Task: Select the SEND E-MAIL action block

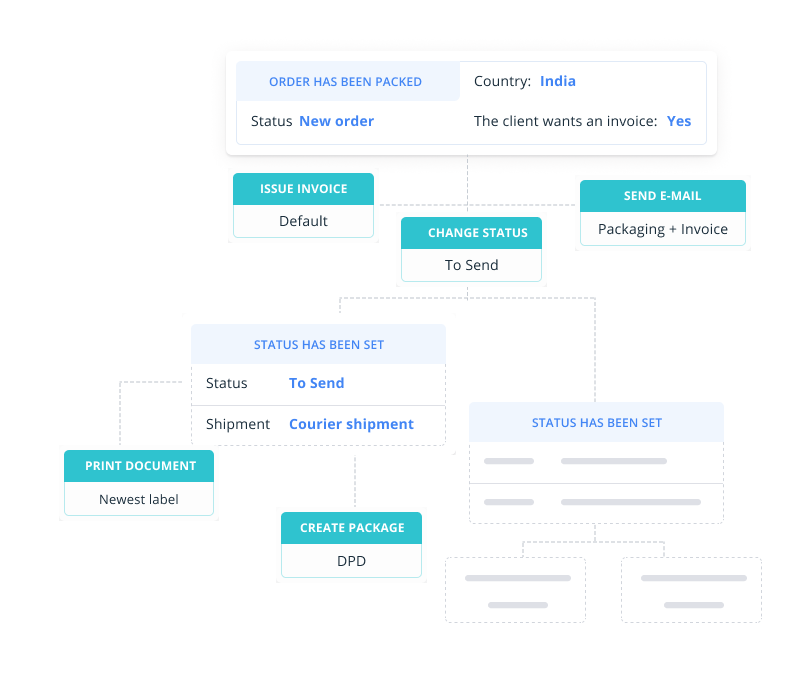Action: tap(662, 196)
